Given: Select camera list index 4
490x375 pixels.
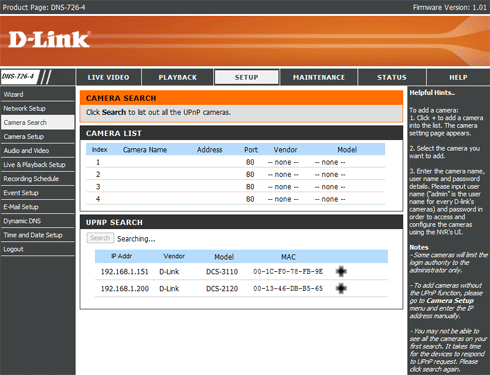Looking at the screenshot, I should [x=98, y=199].
